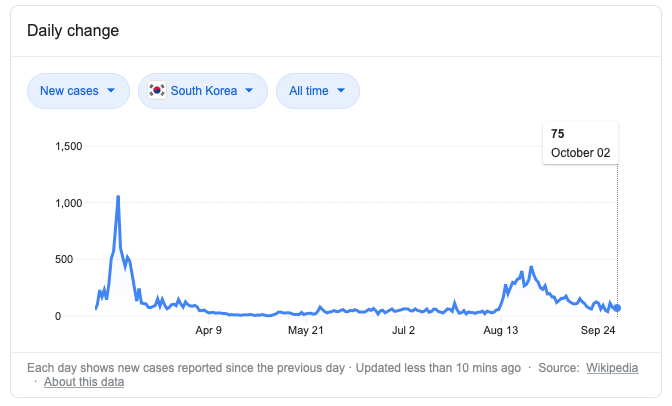Open the Wikipedia source link
This screenshot has height=406, width=672.
(x=612, y=367)
